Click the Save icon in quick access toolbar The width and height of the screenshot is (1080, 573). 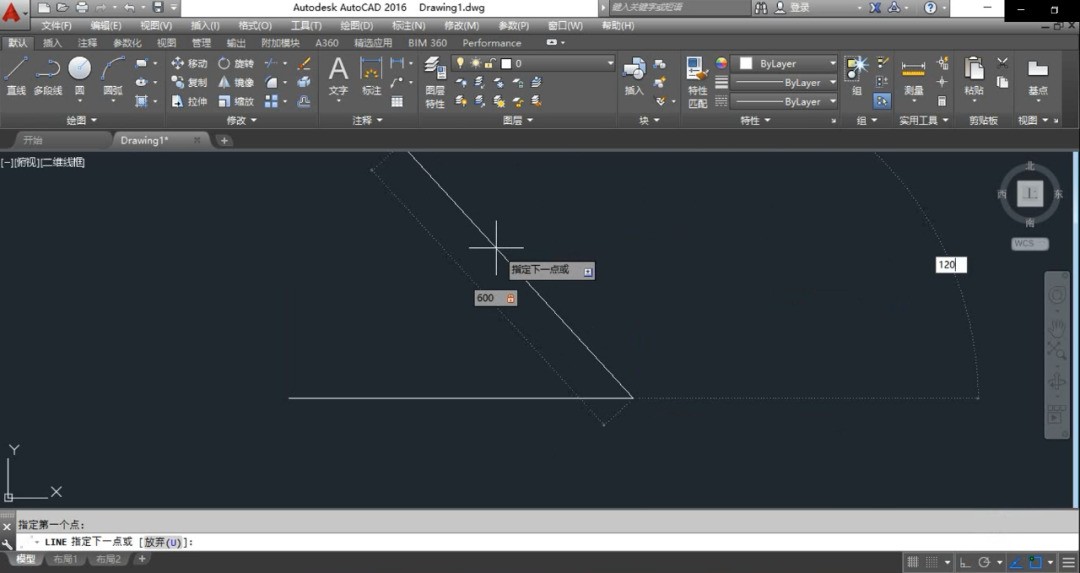[x=158, y=8]
